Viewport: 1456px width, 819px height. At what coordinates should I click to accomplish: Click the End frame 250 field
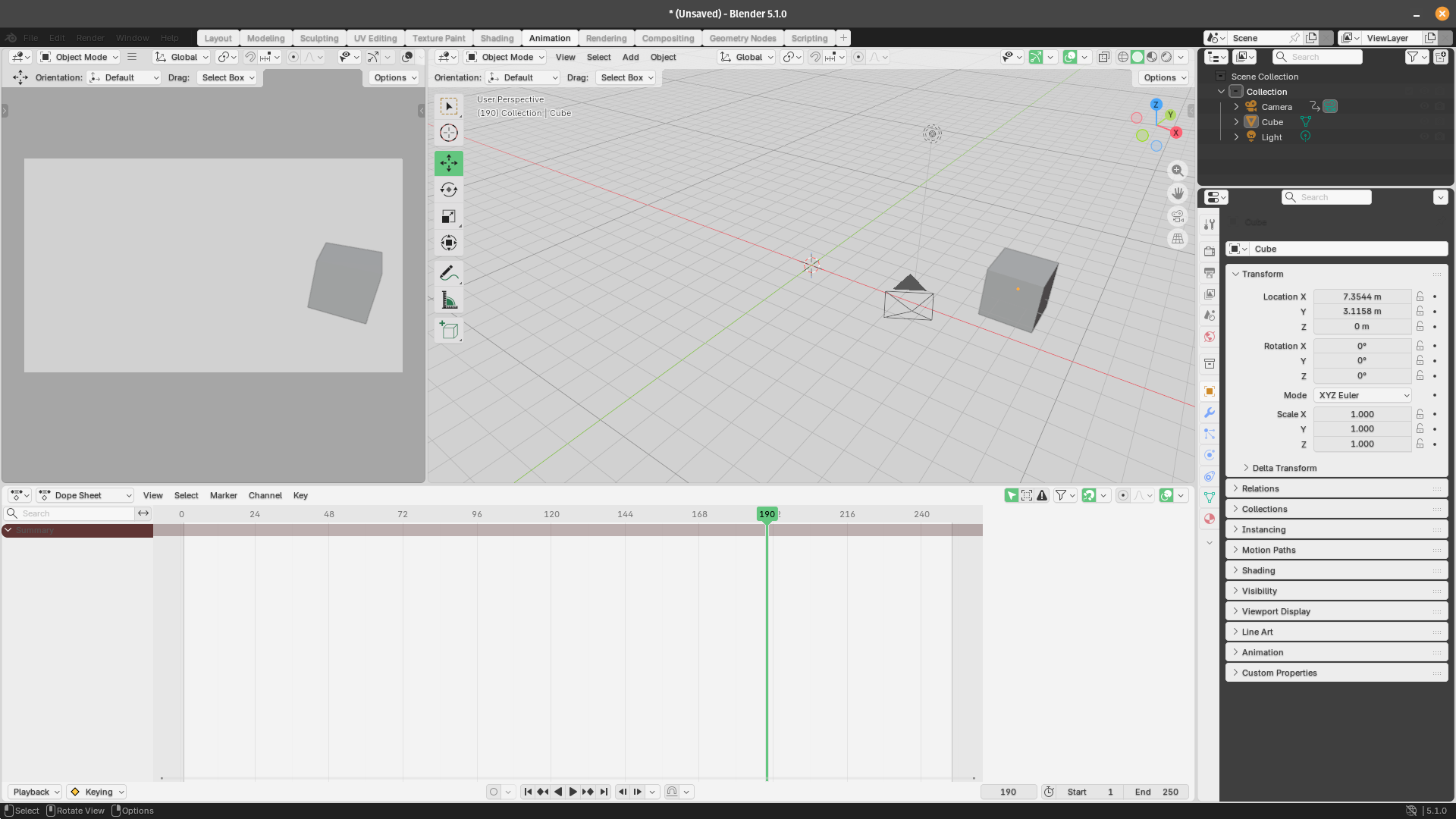pyautogui.click(x=1156, y=792)
